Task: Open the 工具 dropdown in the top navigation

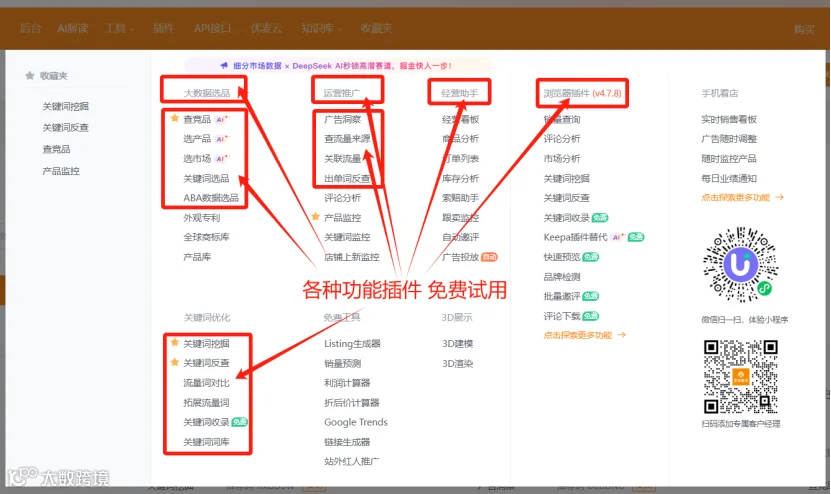Action: (119, 29)
